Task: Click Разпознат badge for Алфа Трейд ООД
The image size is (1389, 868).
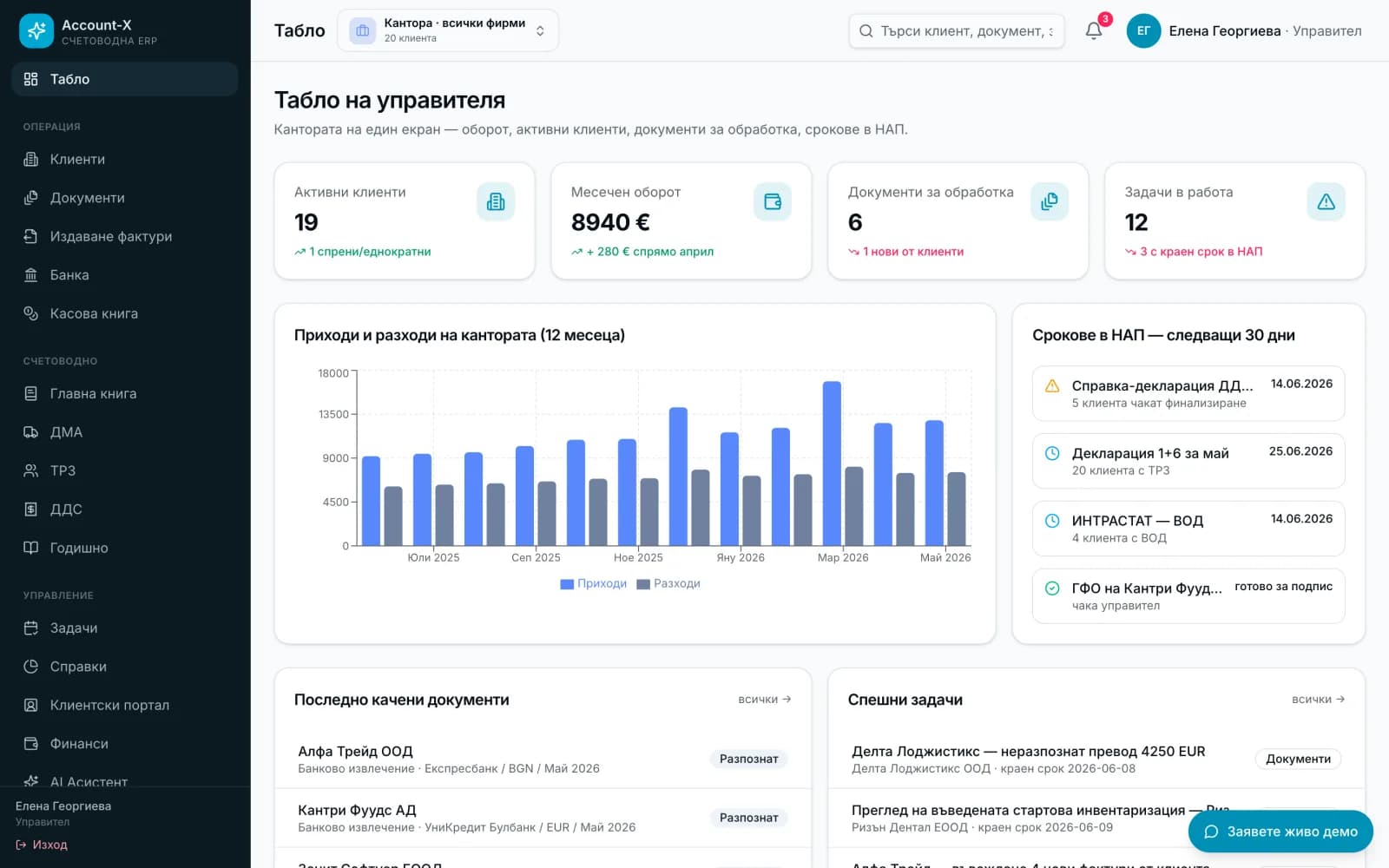Action: 748,759
